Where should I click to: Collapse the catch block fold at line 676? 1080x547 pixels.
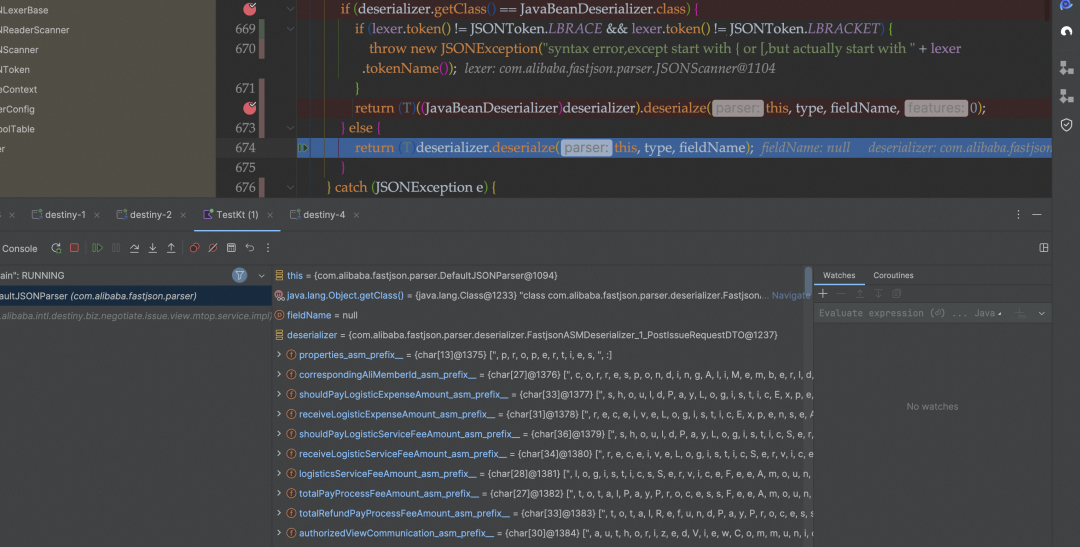(x=291, y=187)
